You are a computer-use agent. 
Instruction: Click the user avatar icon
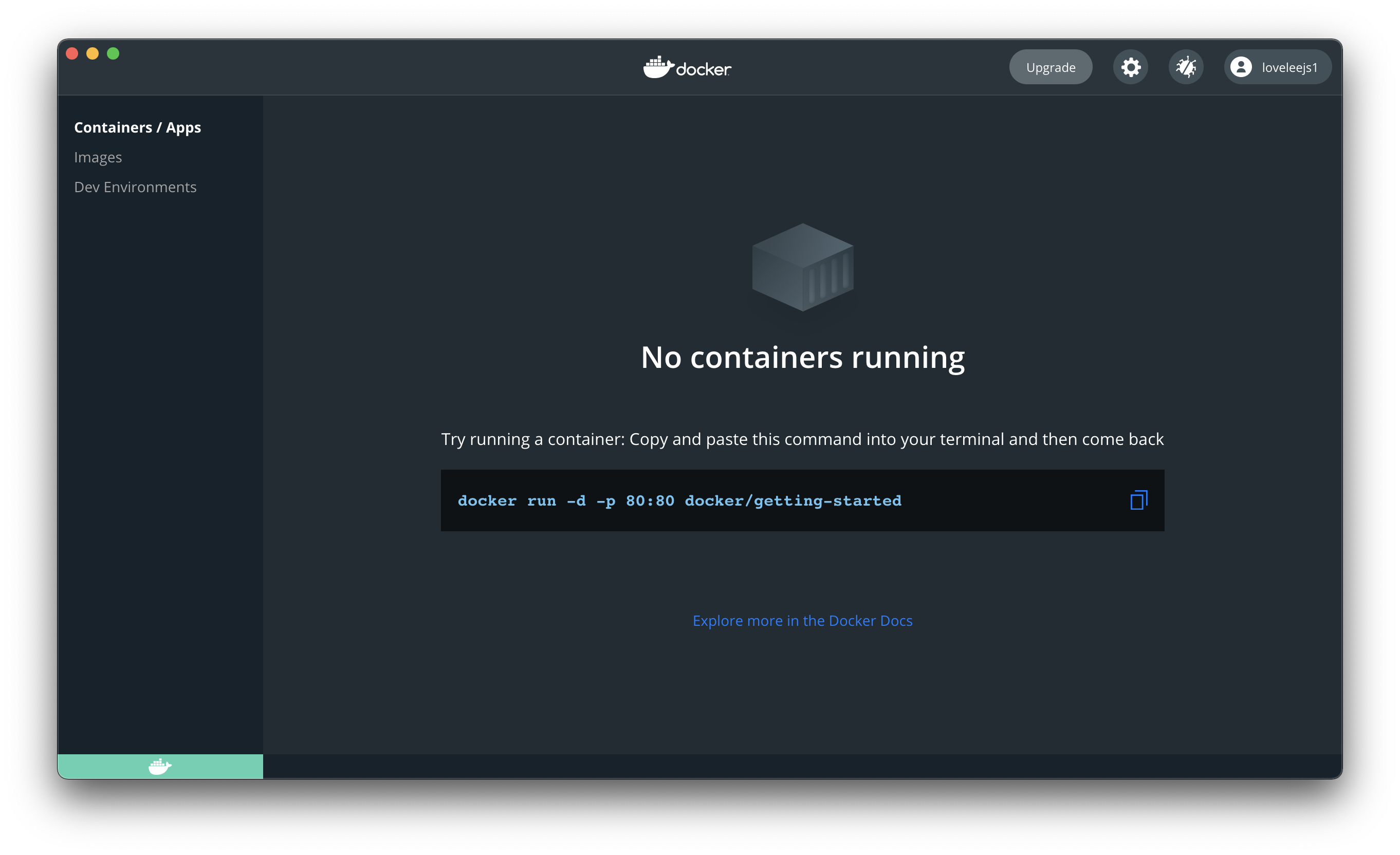tap(1240, 67)
